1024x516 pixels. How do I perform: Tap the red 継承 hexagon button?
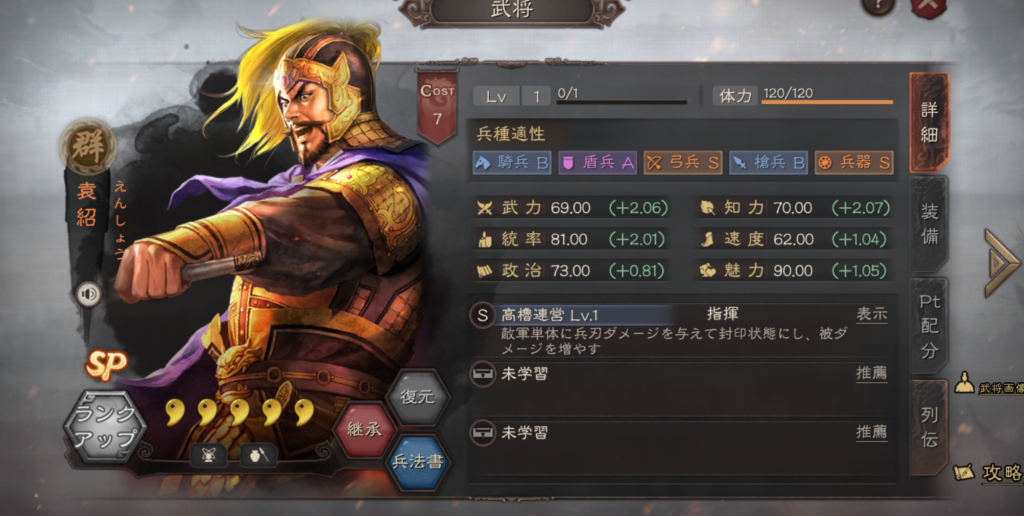(x=364, y=430)
